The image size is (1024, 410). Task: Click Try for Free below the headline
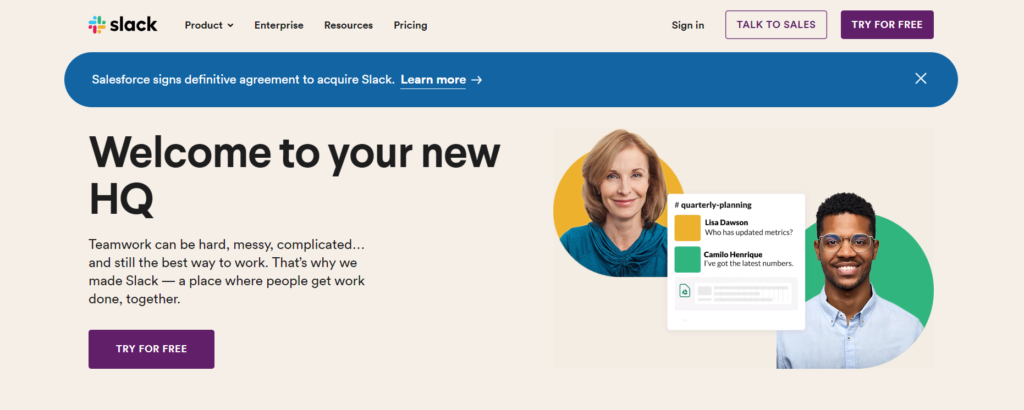(x=152, y=349)
